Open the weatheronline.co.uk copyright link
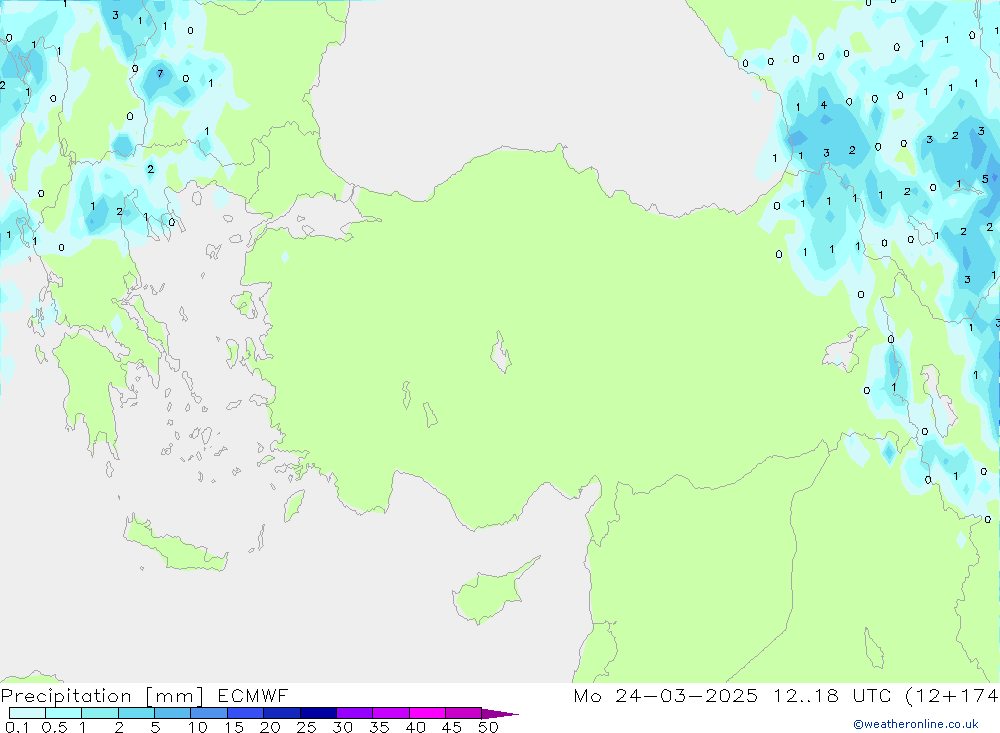1000x733 pixels. coord(916,724)
